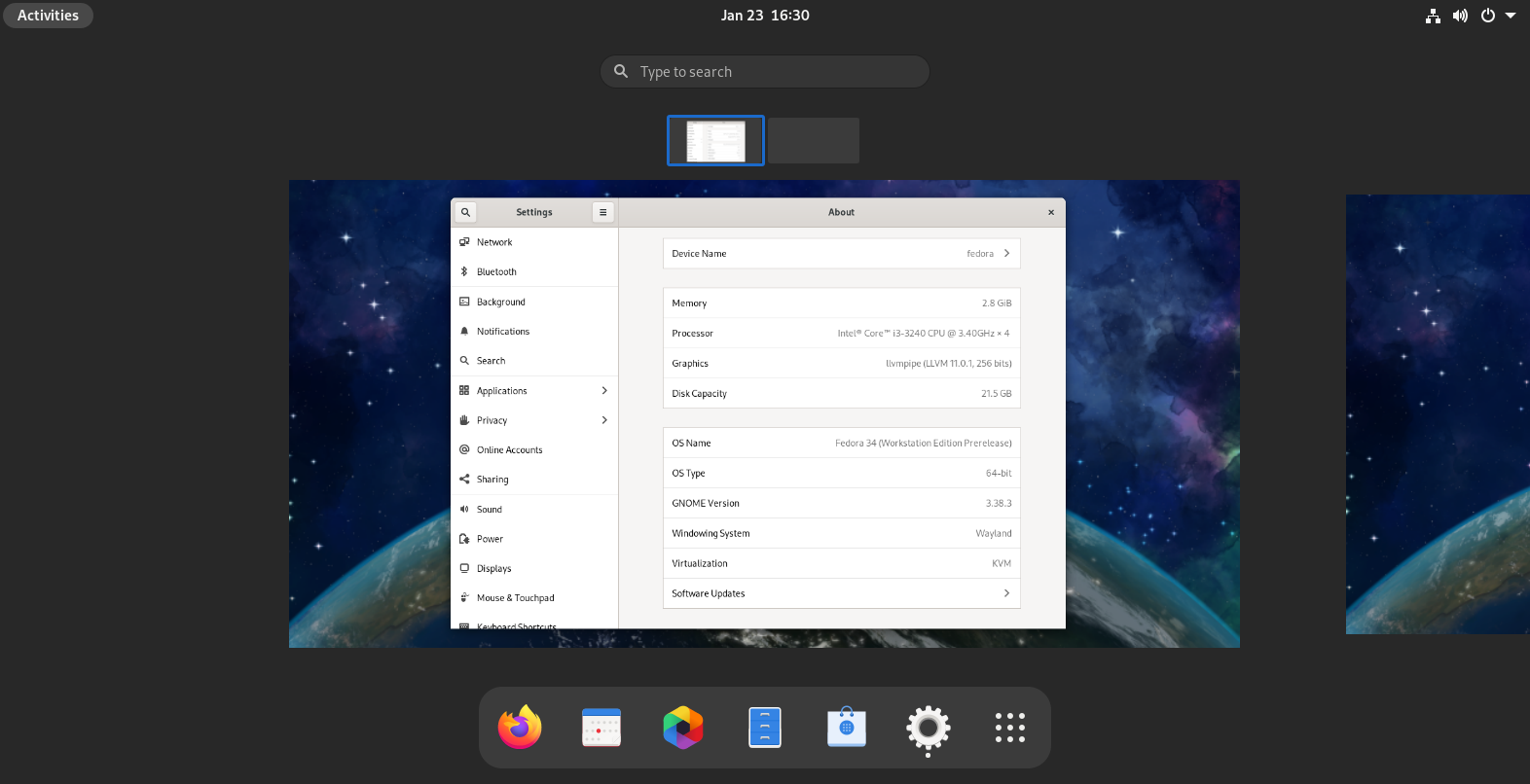Select Notifications in Settings sidebar
Screen dimensions: 1530x784
coord(534,331)
